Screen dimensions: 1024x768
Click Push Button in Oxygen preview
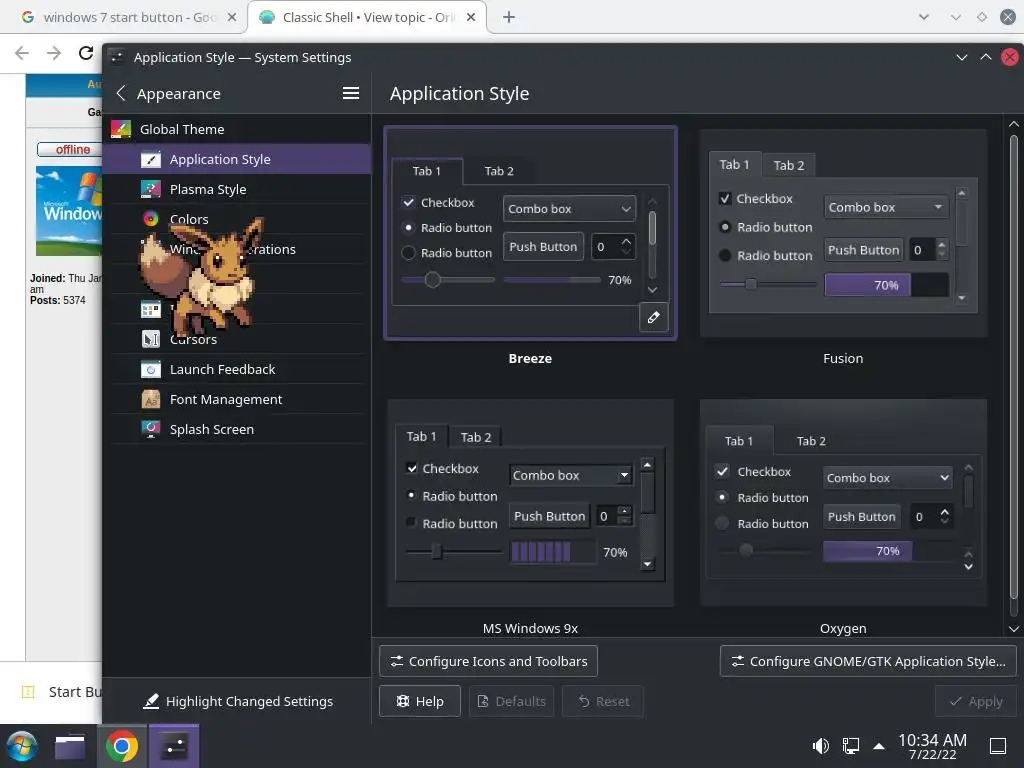[861, 517]
